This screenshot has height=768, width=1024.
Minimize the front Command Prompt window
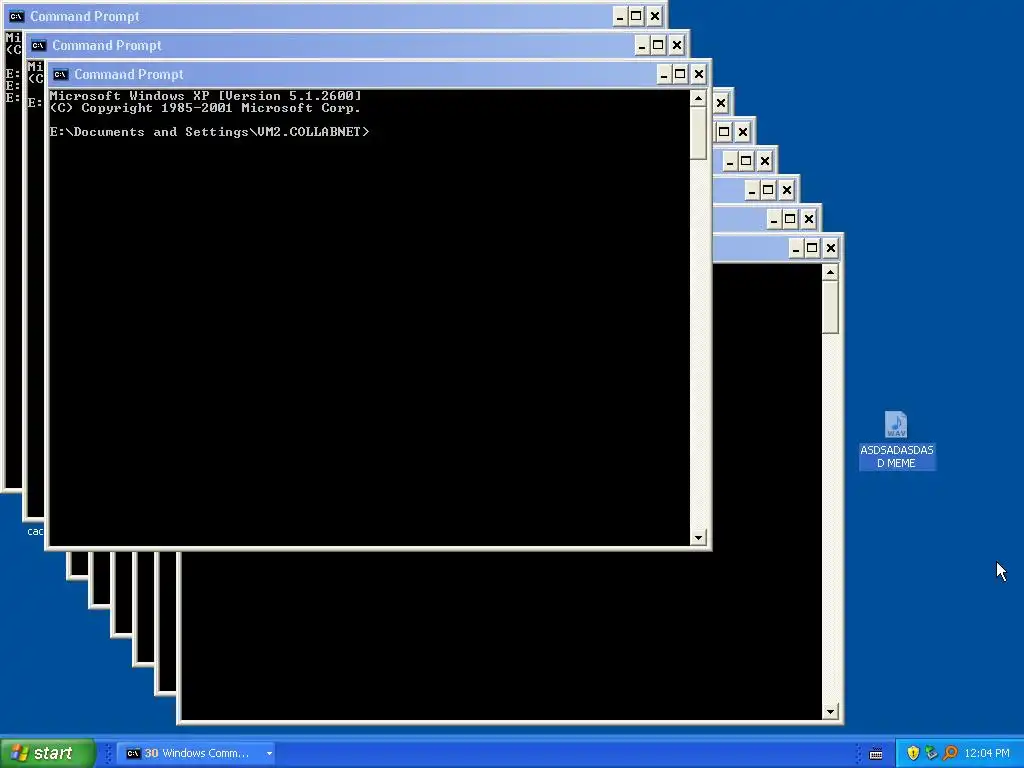tap(664, 74)
